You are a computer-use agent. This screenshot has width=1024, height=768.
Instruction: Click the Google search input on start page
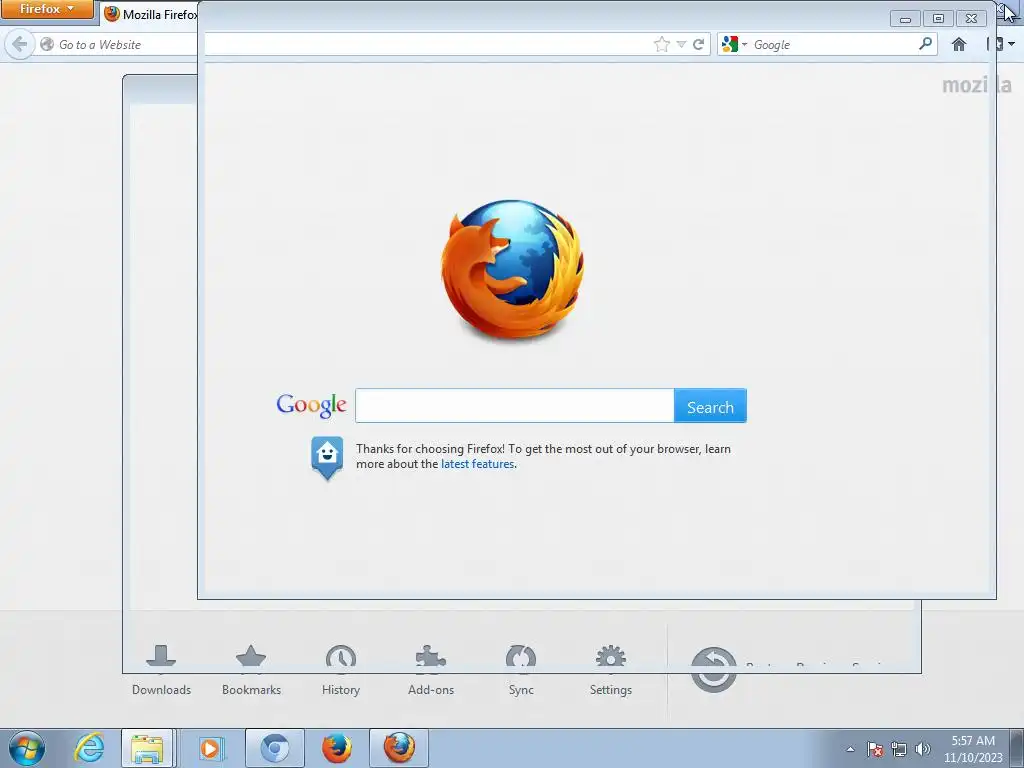[x=515, y=406]
